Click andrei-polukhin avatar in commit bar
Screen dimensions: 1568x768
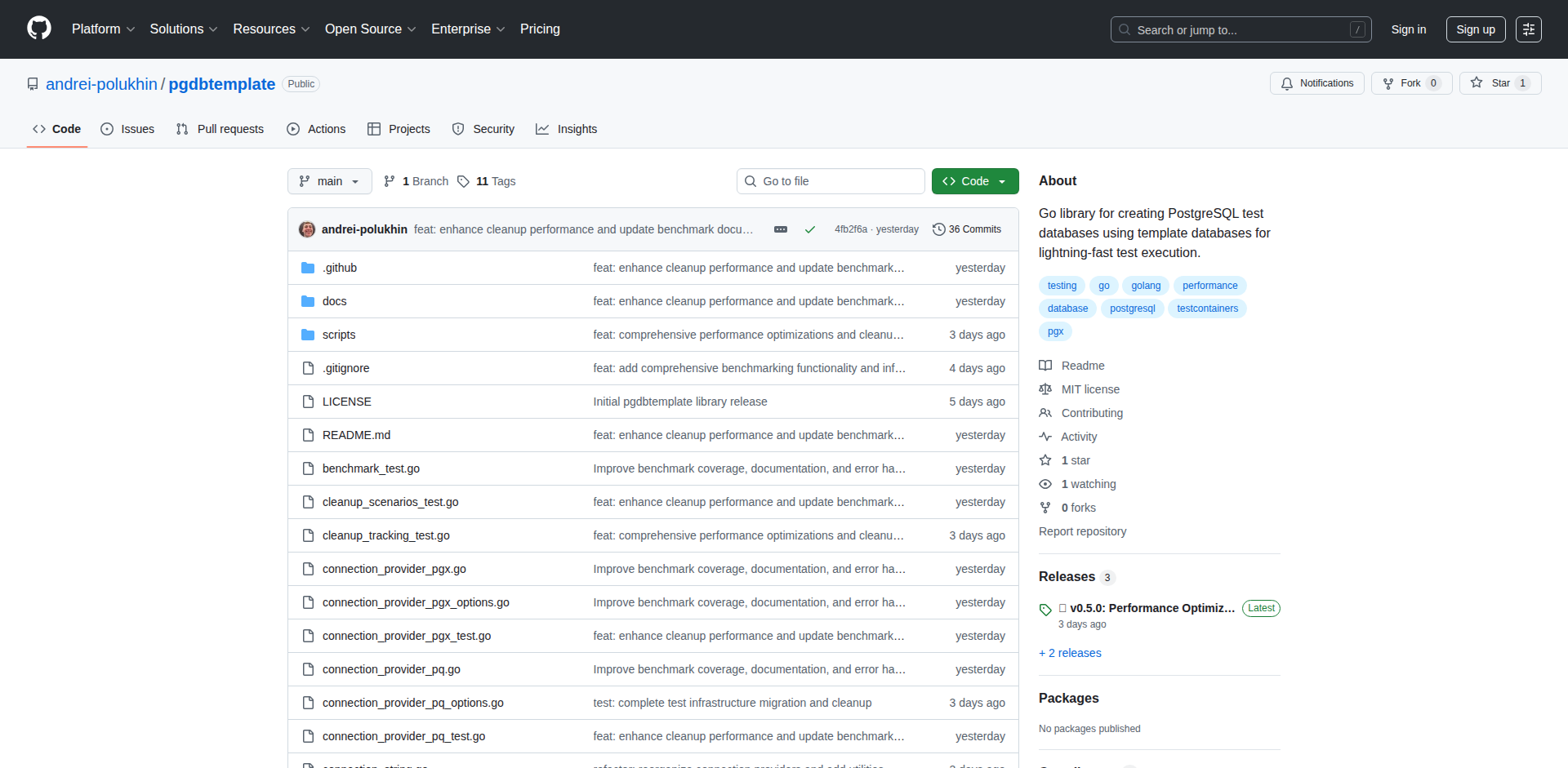[307, 229]
